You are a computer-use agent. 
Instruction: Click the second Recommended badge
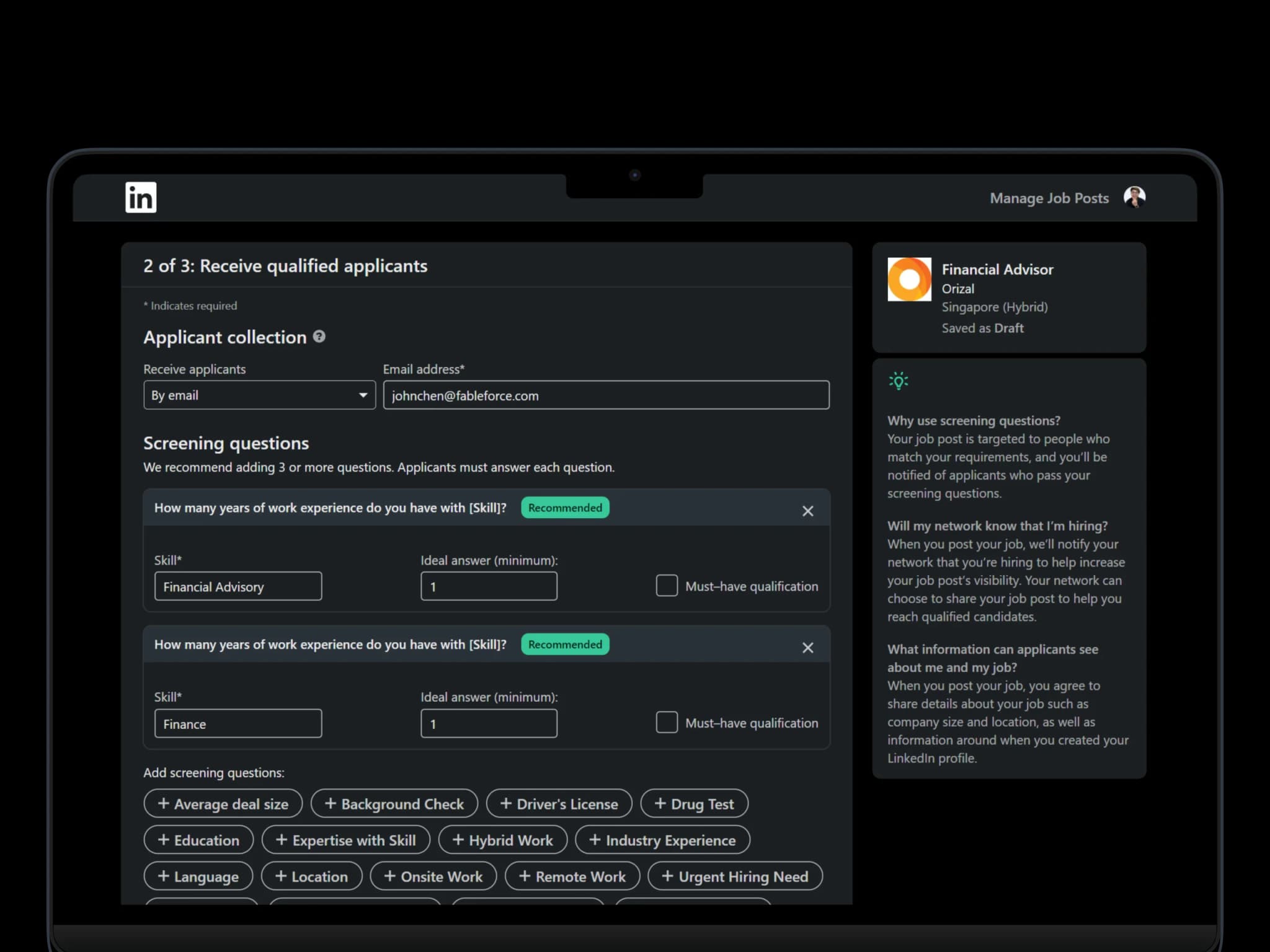[565, 645]
